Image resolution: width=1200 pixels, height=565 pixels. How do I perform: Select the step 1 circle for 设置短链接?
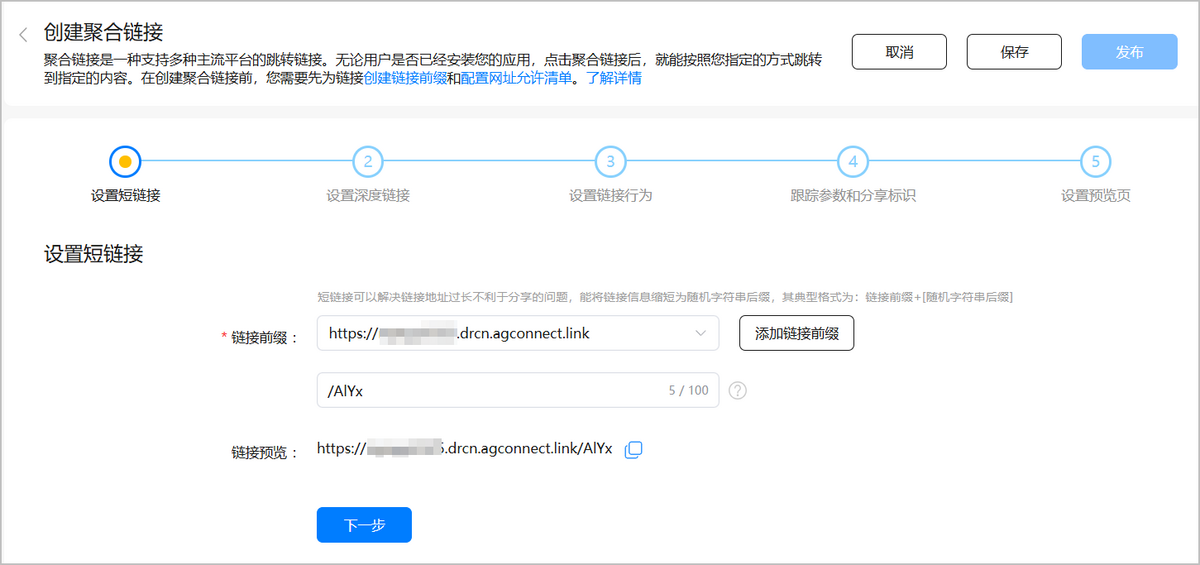tap(125, 161)
